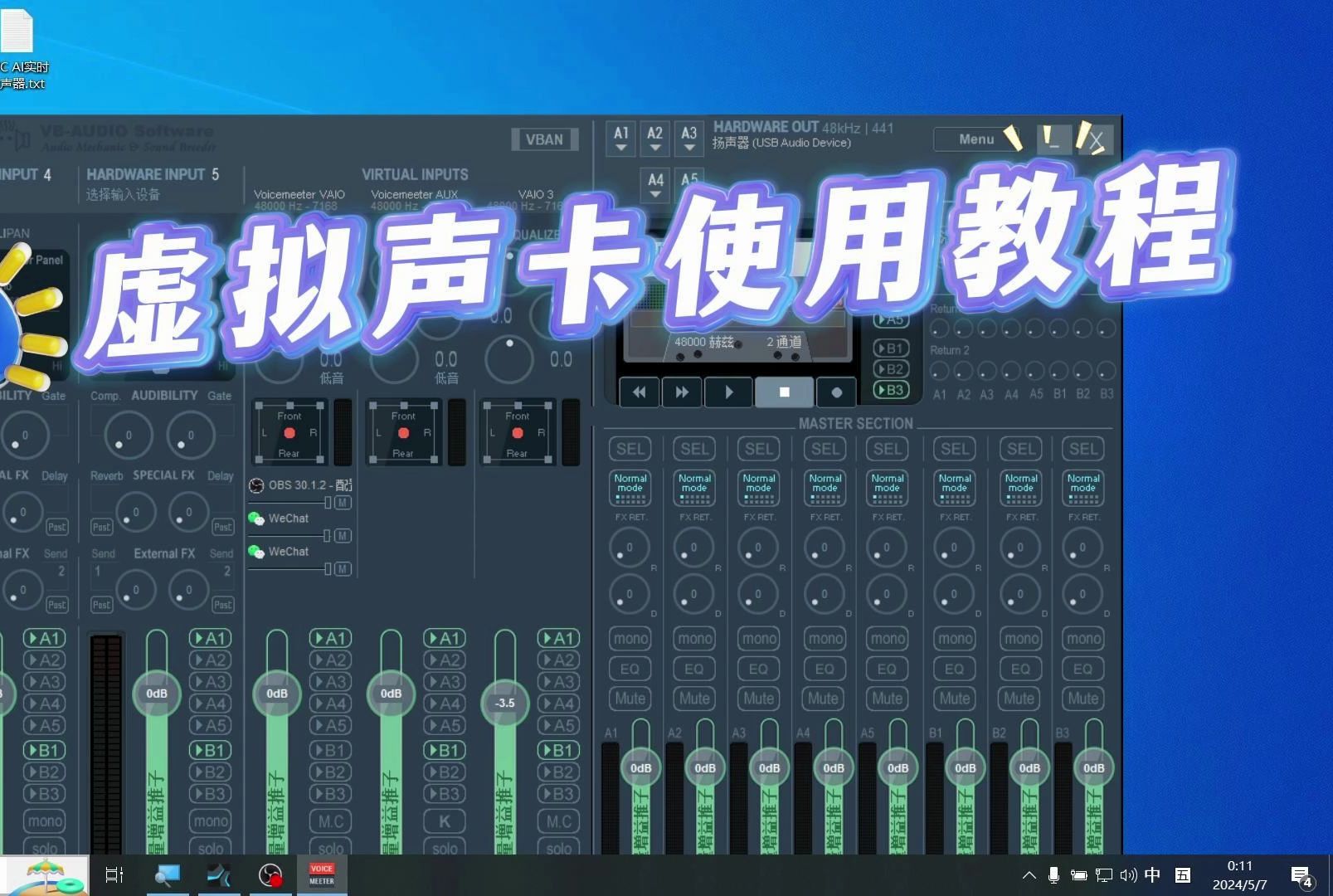1333x896 pixels.
Task: Enable A2 routing on VAIO 3 strip
Action: click(559, 660)
